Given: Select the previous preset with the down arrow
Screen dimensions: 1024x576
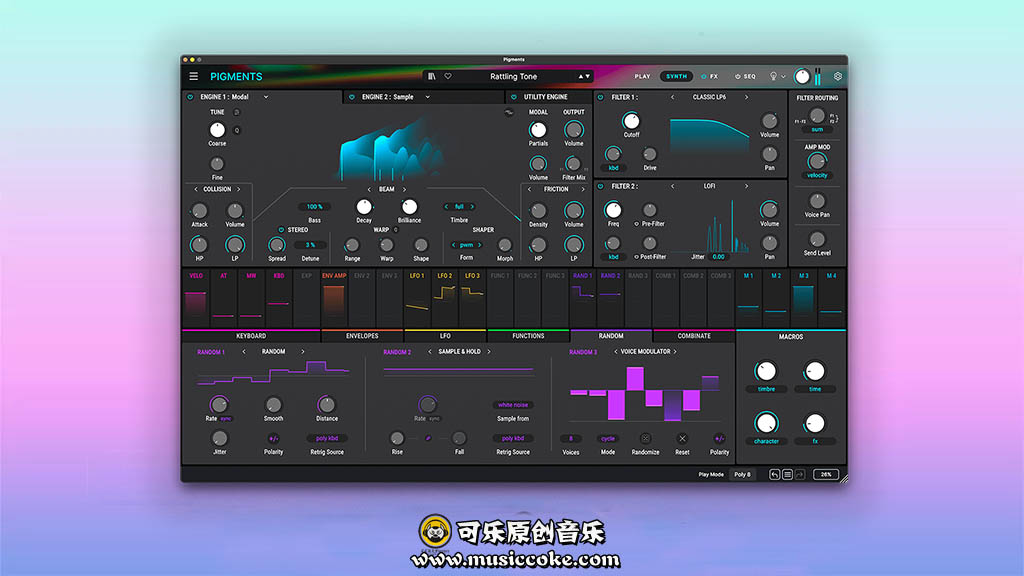Looking at the screenshot, I should click(588, 76).
